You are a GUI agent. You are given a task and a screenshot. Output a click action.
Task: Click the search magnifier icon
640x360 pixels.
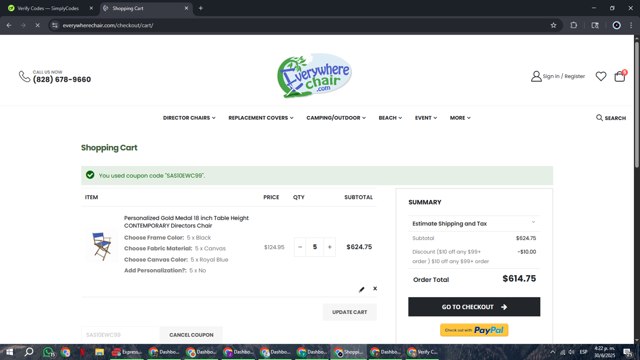(599, 118)
